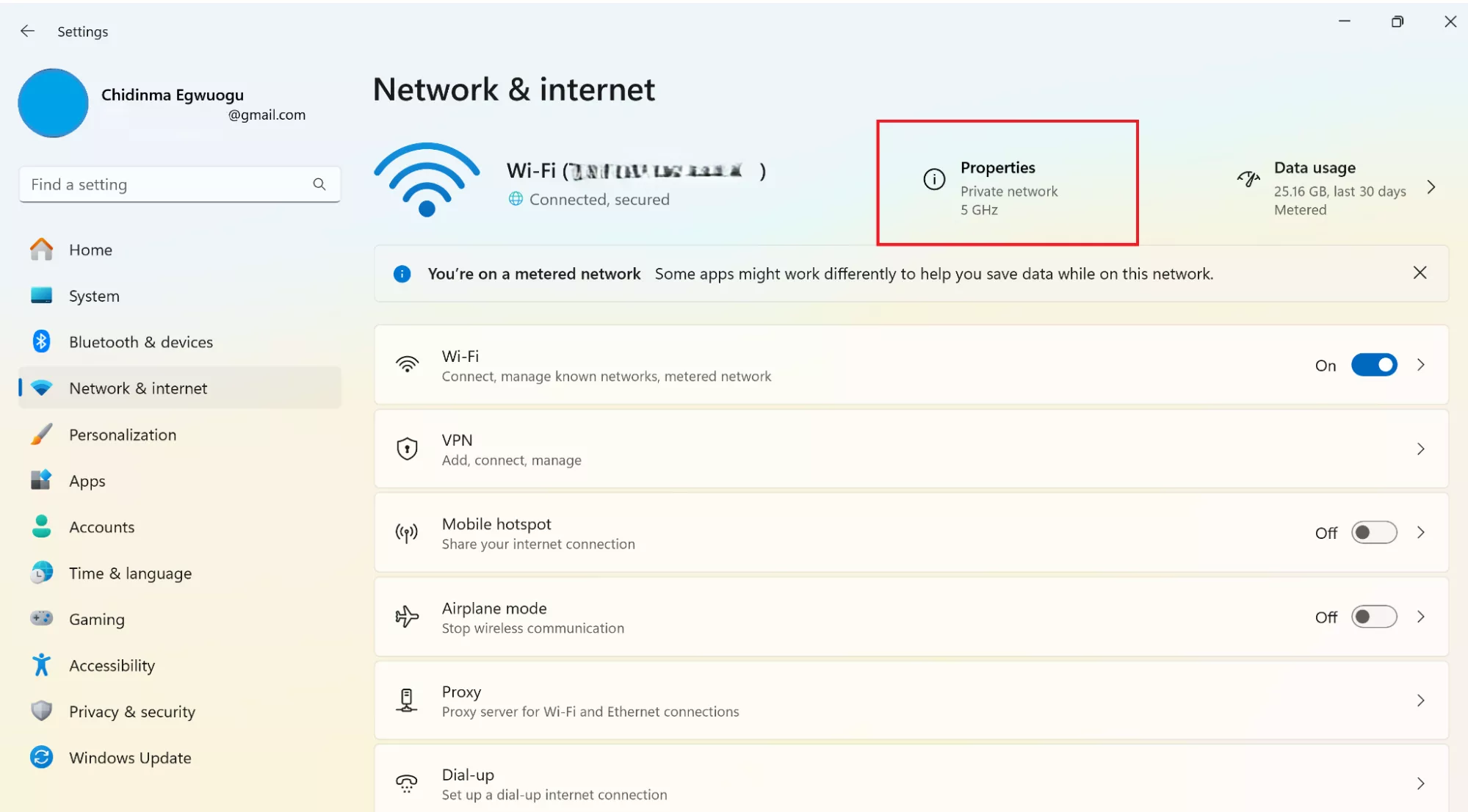Click the user profile avatar
The height and width of the screenshot is (812, 1468).
[x=53, y=104]
